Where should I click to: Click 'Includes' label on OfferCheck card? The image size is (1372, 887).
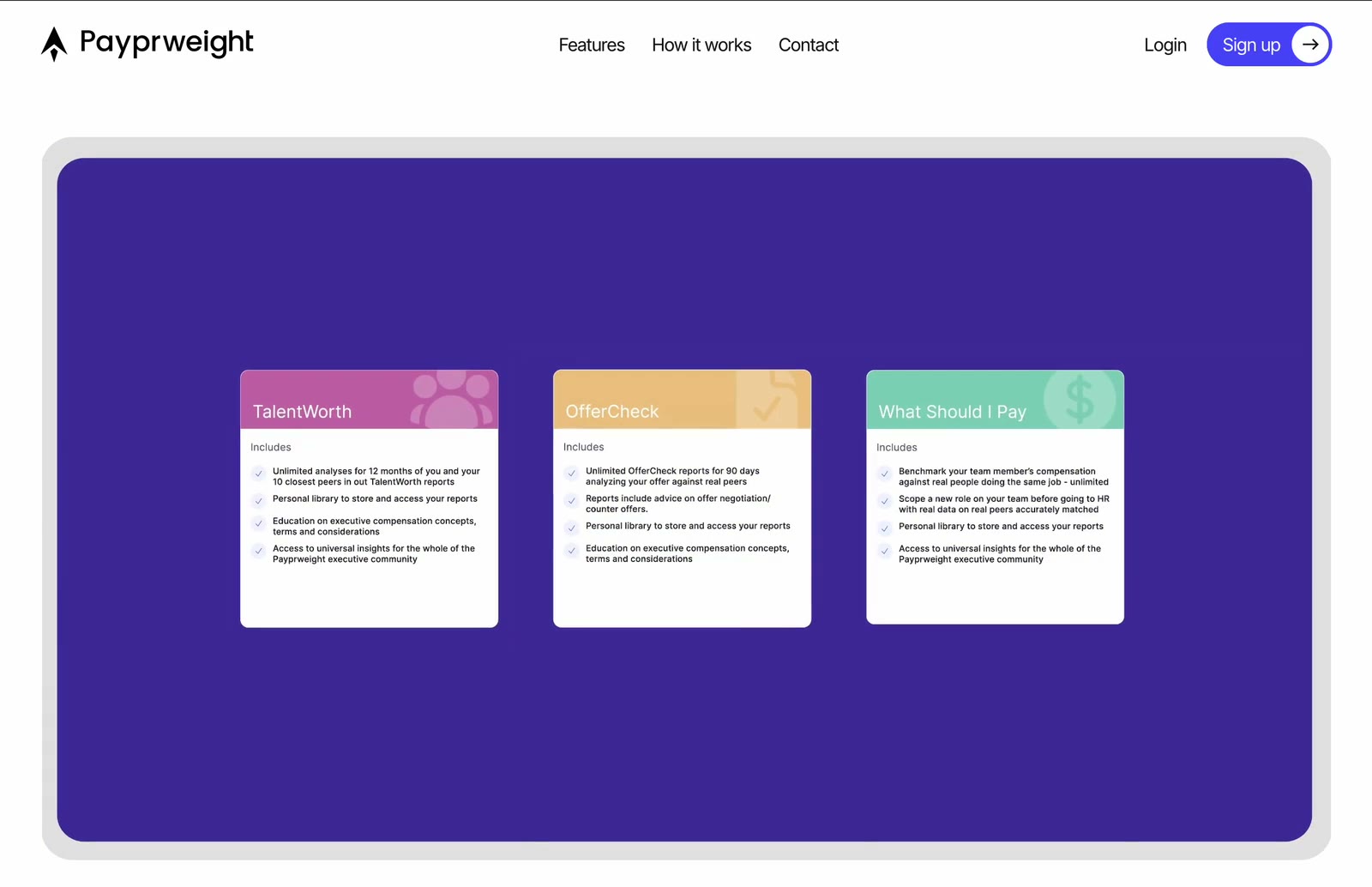click(x=584, y=447)
